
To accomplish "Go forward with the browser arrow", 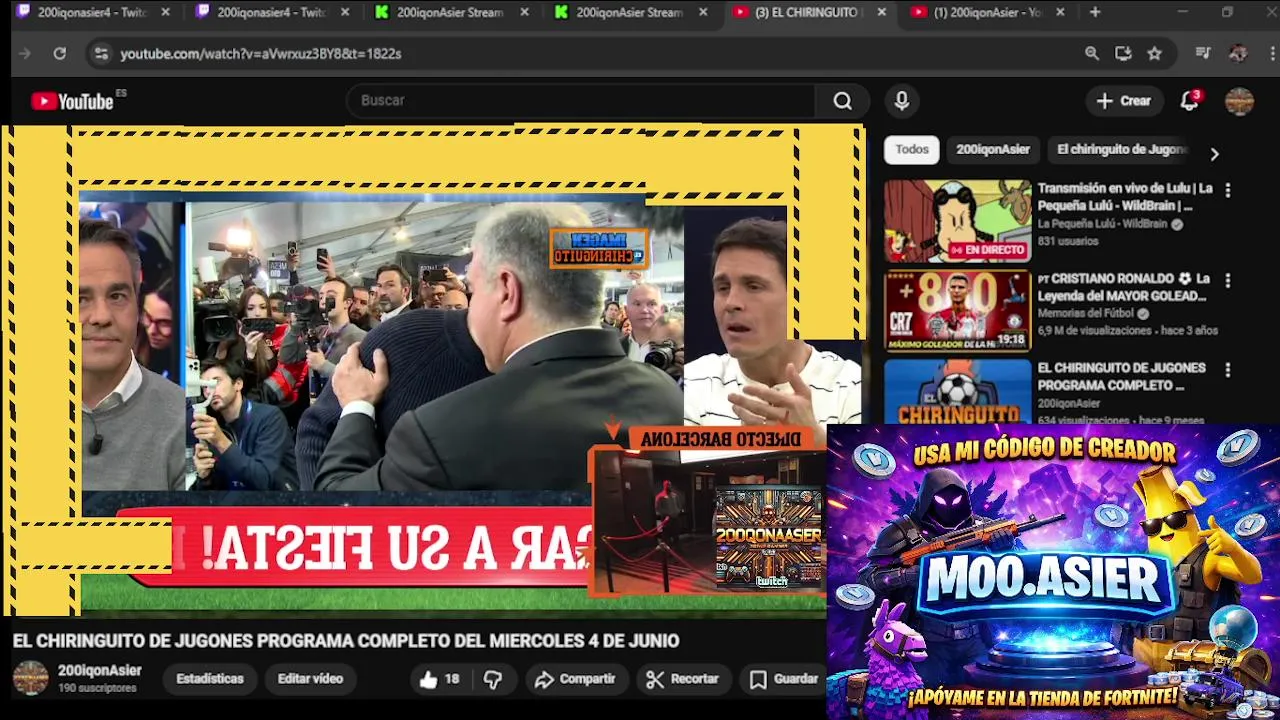I will (25, 54).
